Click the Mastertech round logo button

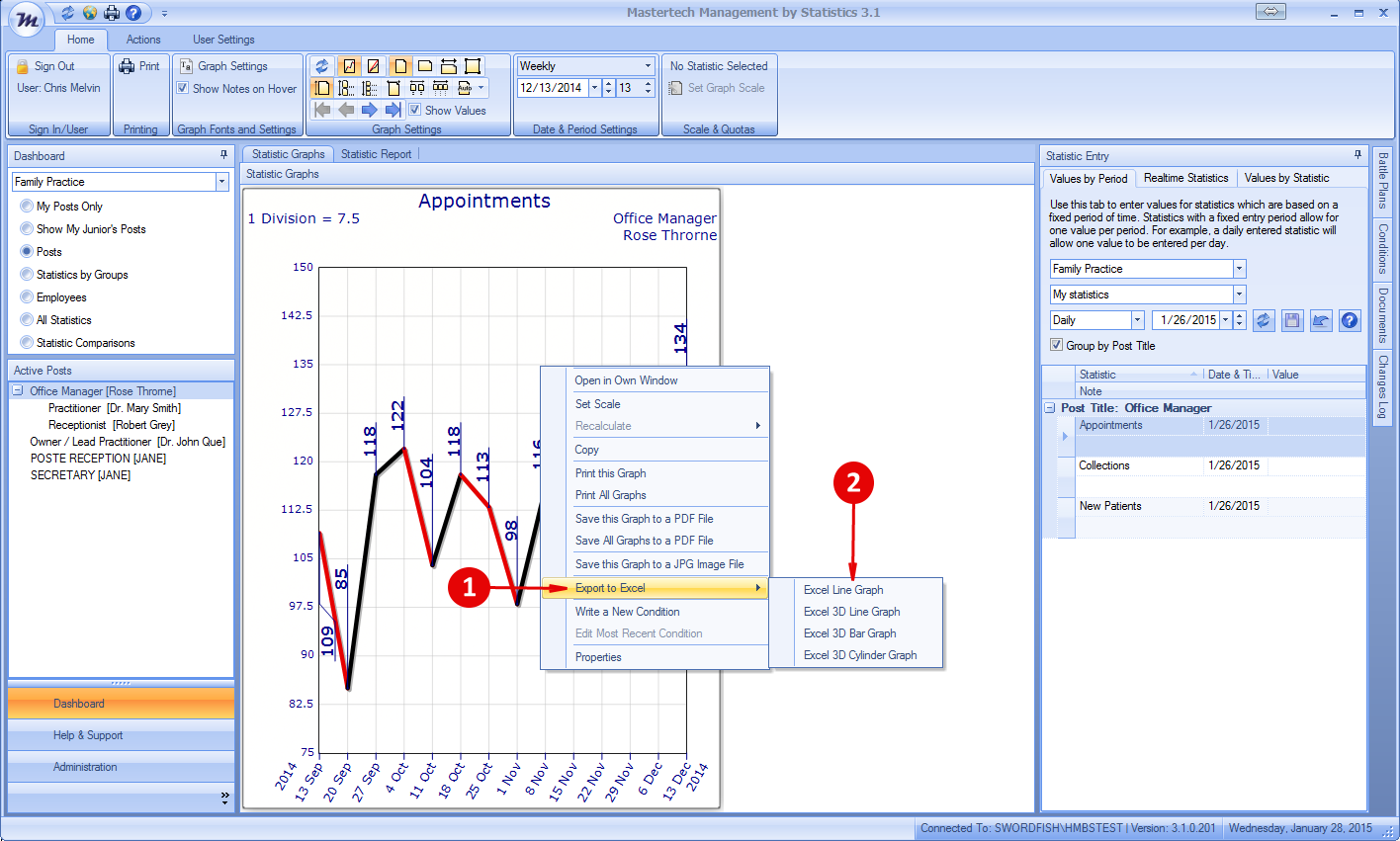[25, 19]
